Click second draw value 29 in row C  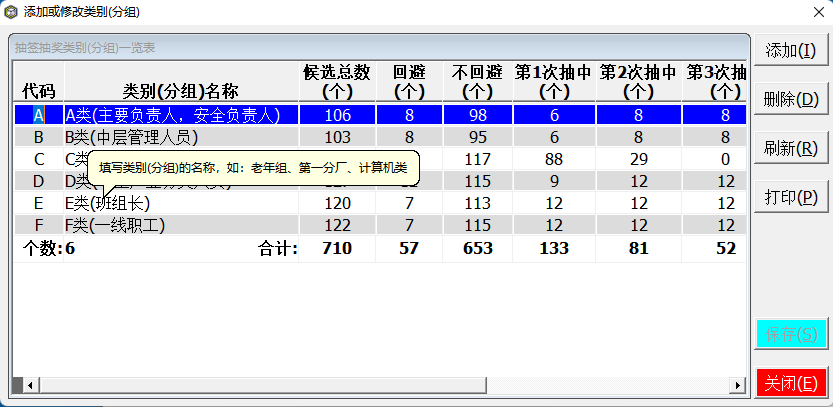[x=639, y=159]
